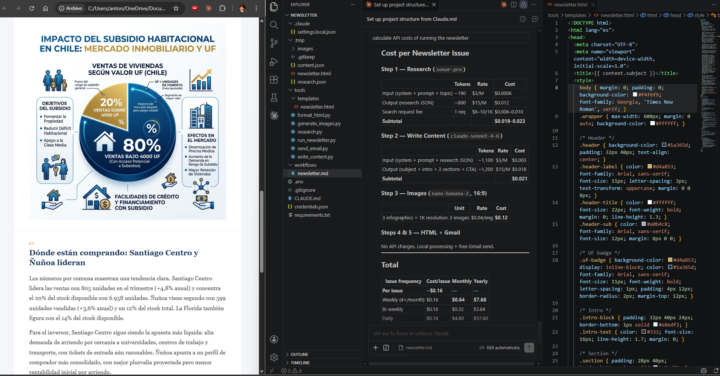The width and height of the screenshot is (720, 376).
Task: Open the Claude panel from the activity bar
Action: click(274, 115)
